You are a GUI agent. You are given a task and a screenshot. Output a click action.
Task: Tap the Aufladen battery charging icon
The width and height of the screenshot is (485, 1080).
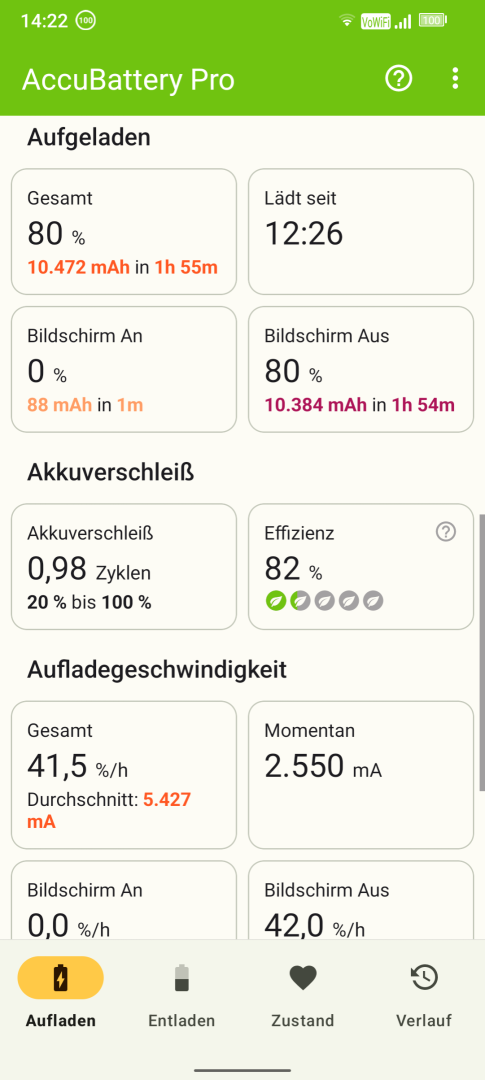[61, 977]
